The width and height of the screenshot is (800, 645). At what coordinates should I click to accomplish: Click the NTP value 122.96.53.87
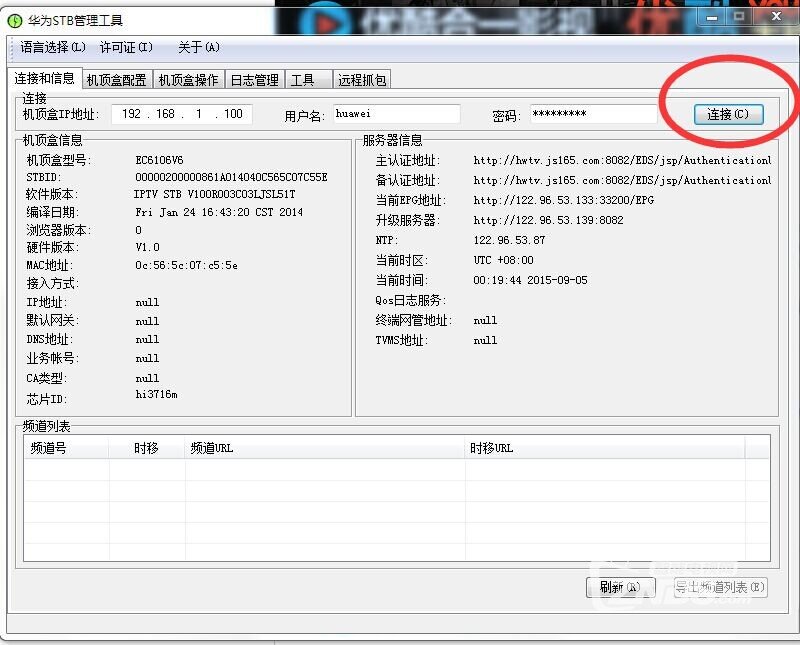click(509, 240)
